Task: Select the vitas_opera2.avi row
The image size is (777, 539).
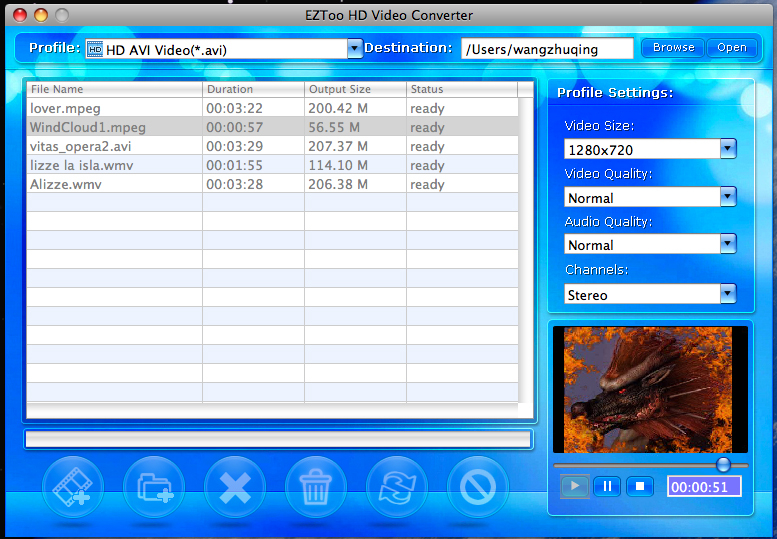Action: click(x=273, y=146)
